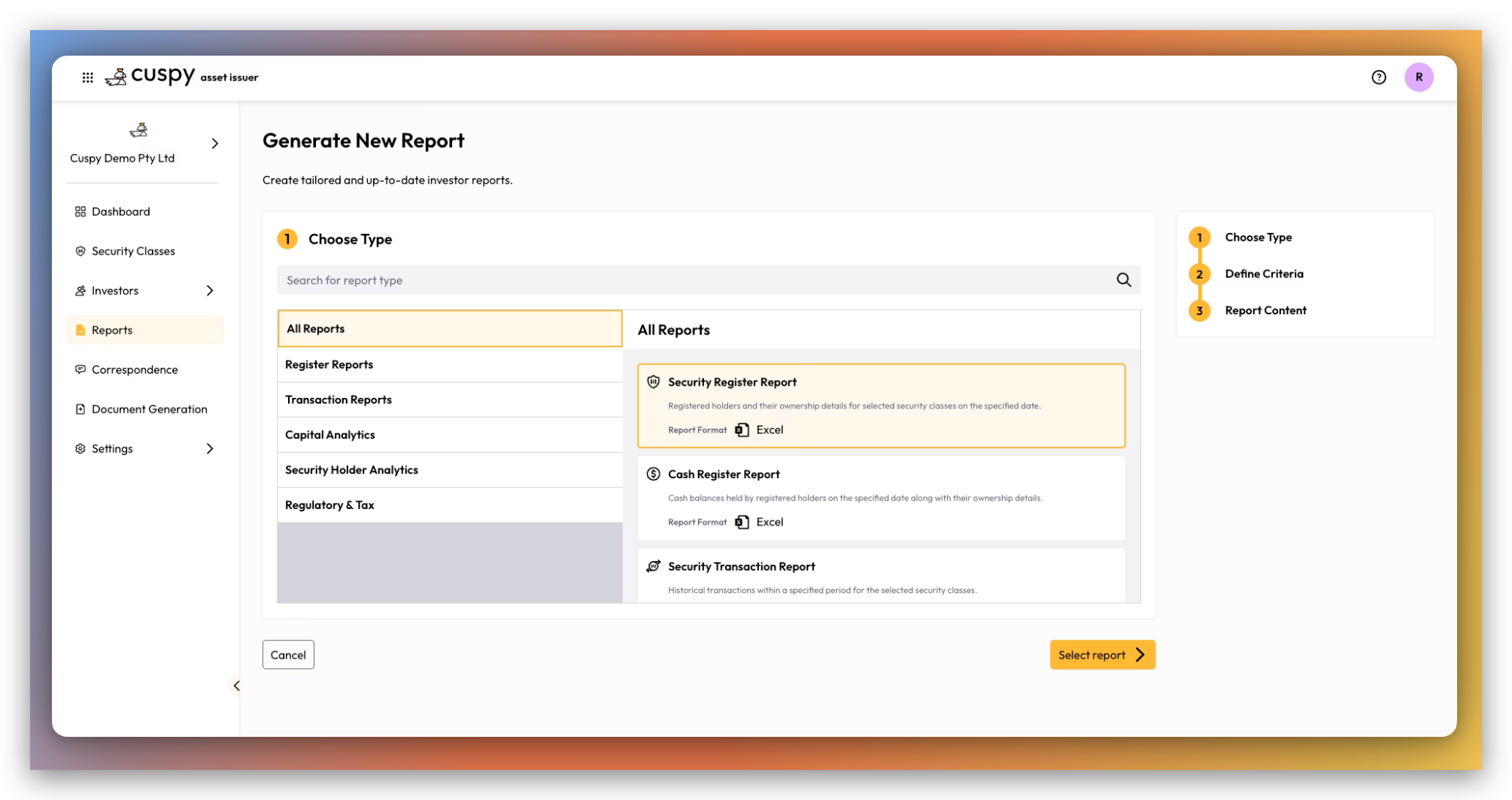Click the Security Register Report shield icon

click(654, 382)
